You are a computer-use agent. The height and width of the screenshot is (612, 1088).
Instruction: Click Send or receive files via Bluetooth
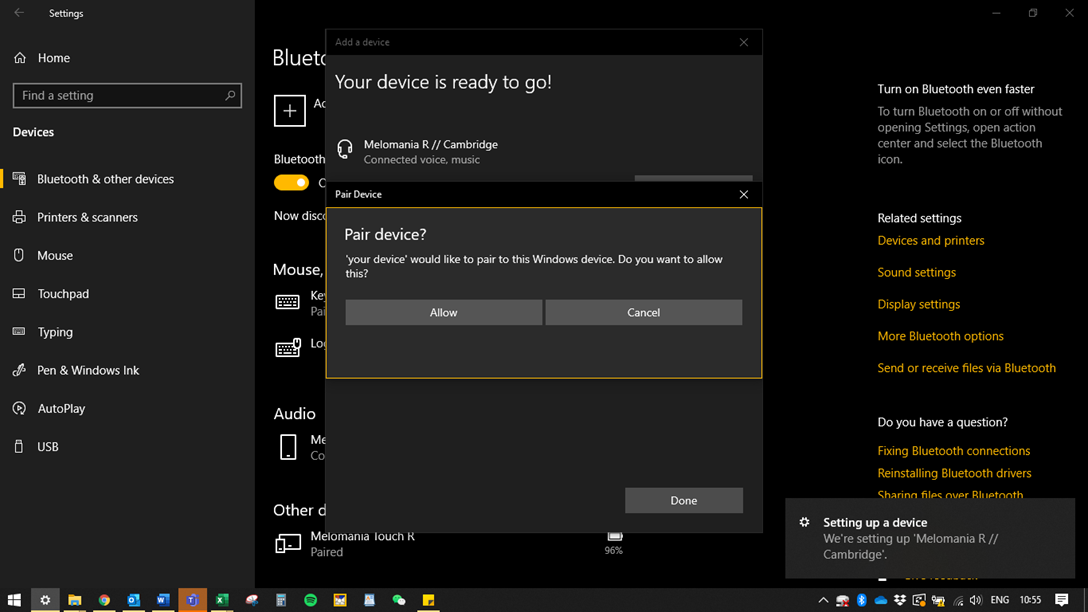(x=966, y=368)
